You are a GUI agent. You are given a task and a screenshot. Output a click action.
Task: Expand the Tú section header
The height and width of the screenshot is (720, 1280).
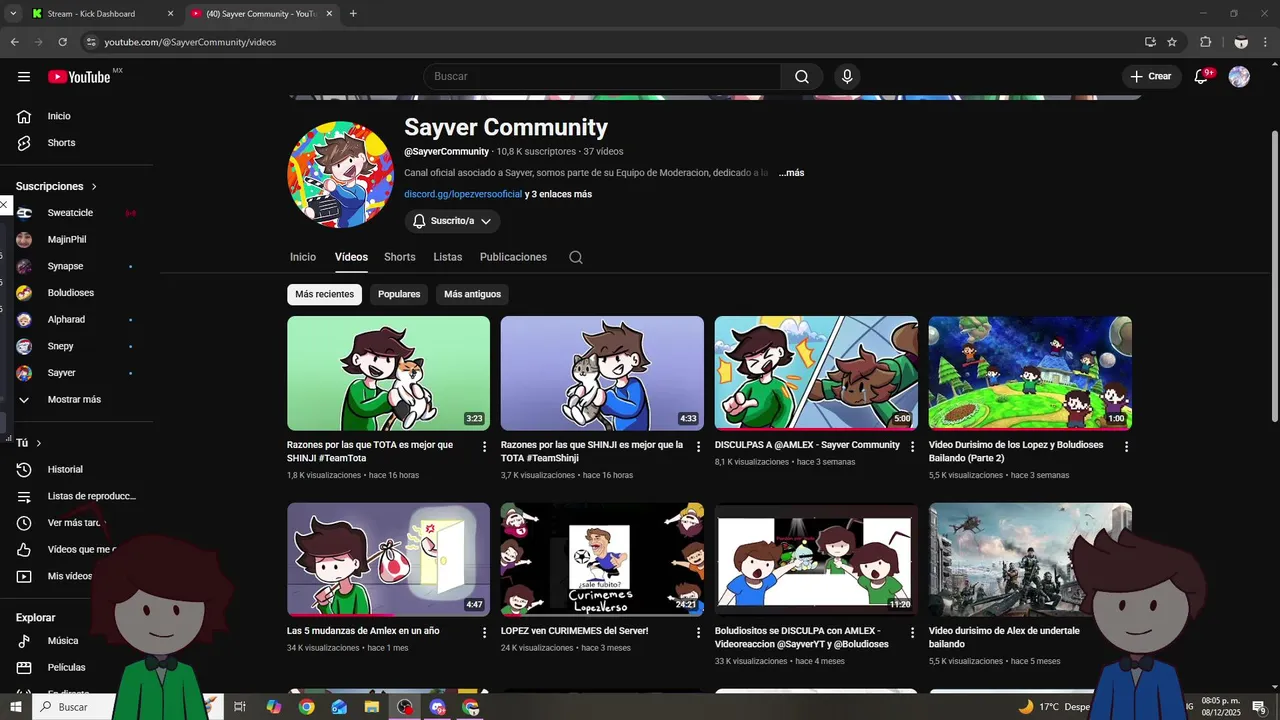(x=29, y=442)
